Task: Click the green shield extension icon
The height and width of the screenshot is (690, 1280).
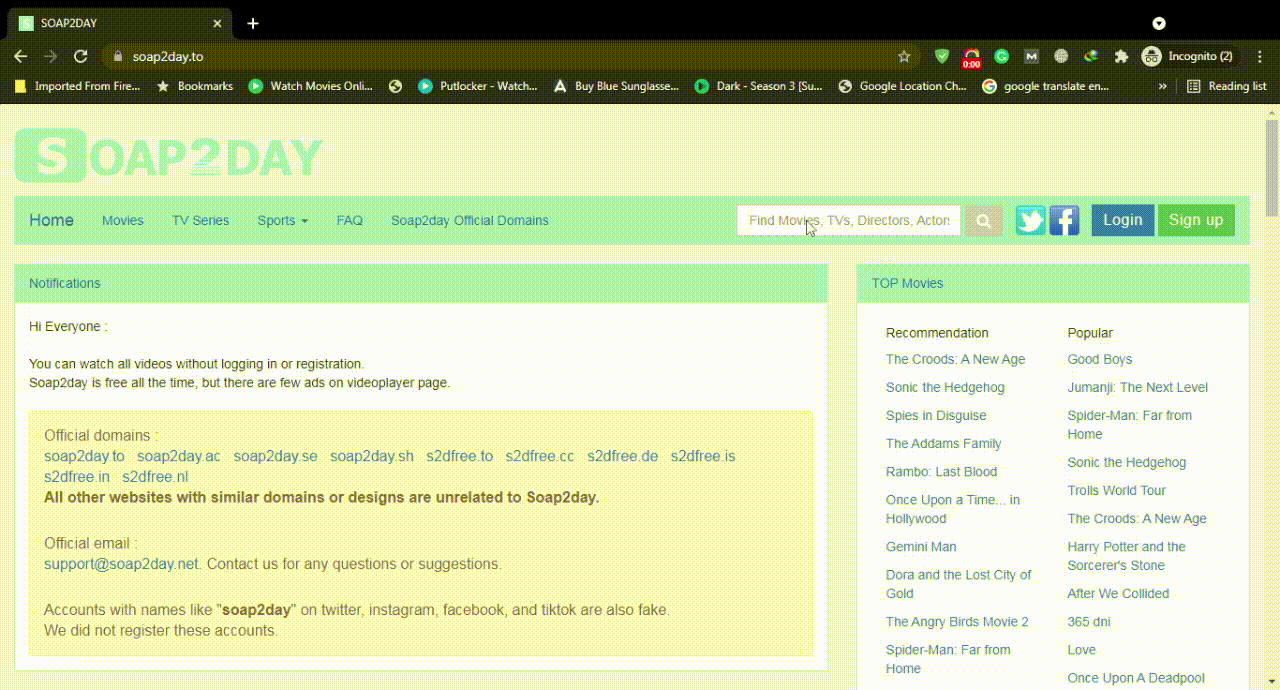Action: (941, 56)
